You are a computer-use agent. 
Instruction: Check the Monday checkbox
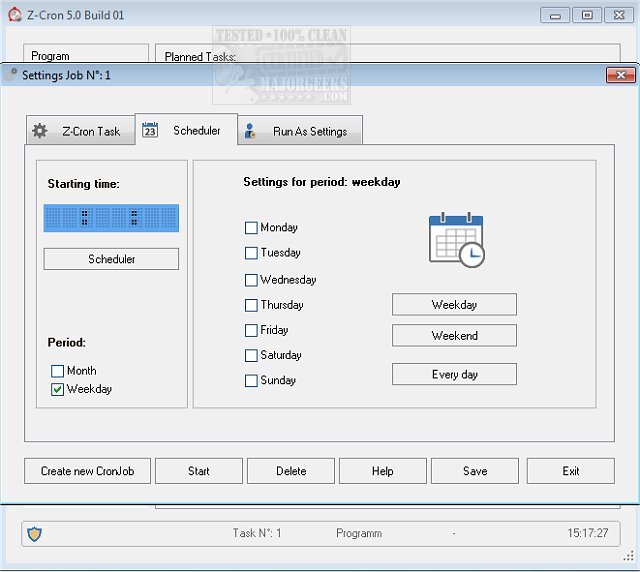coord(251,227)
